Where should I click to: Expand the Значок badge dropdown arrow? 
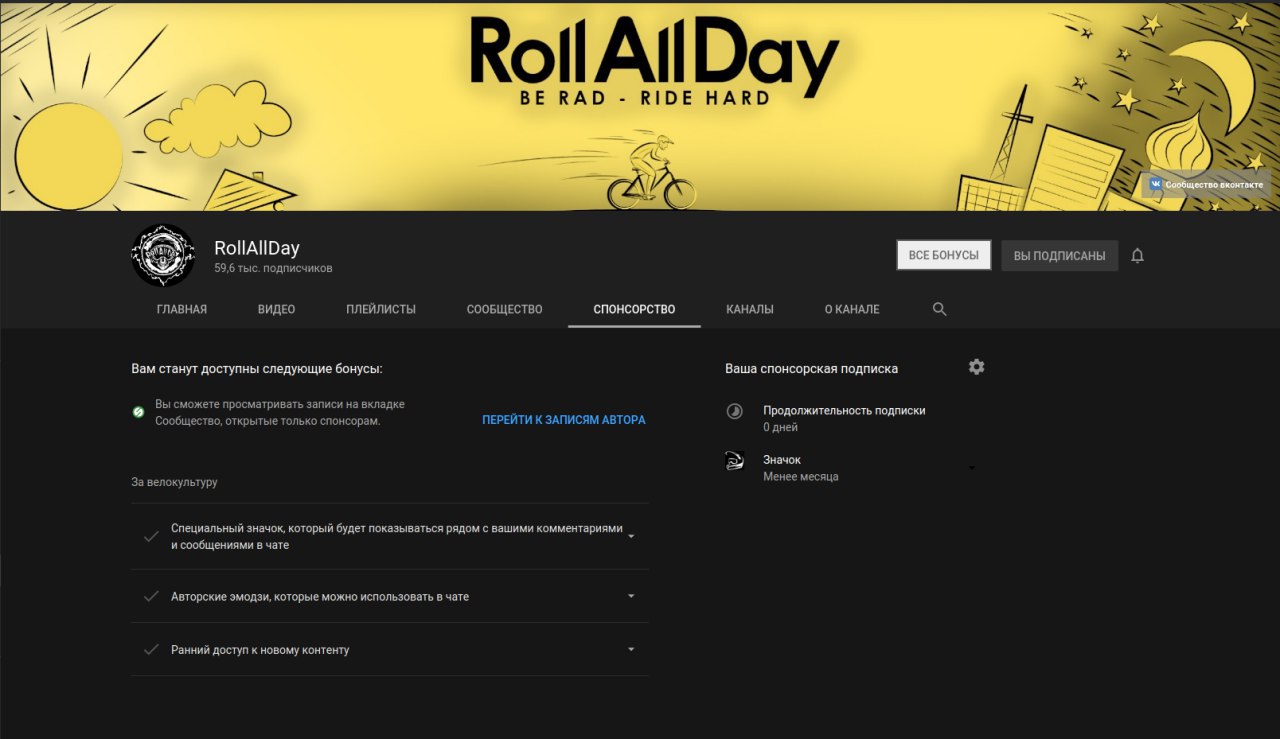tap(972, 467)
